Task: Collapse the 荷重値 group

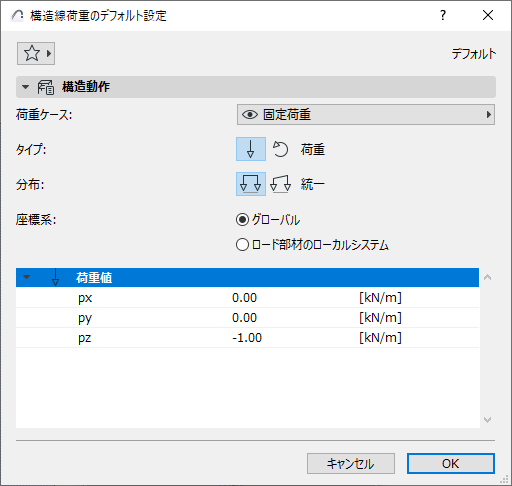Action: coord(26,277)
